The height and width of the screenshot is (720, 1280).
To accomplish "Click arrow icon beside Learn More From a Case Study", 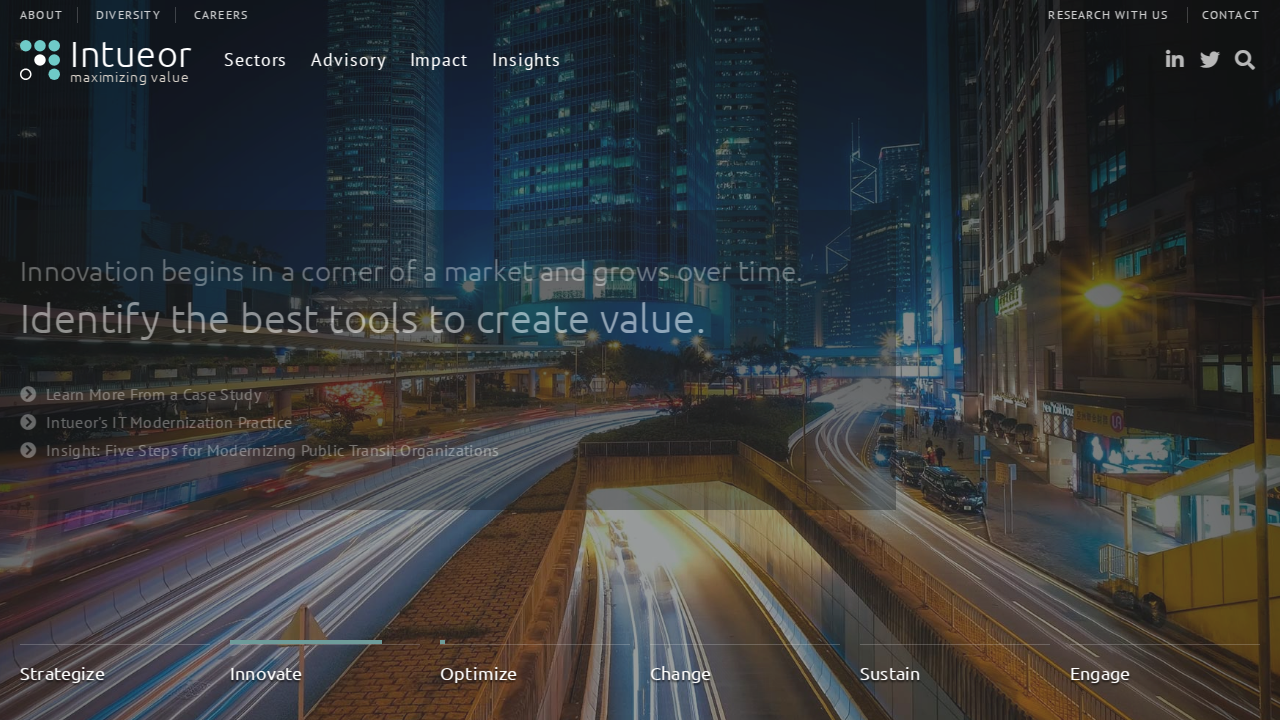I will (x=28, y=395).
